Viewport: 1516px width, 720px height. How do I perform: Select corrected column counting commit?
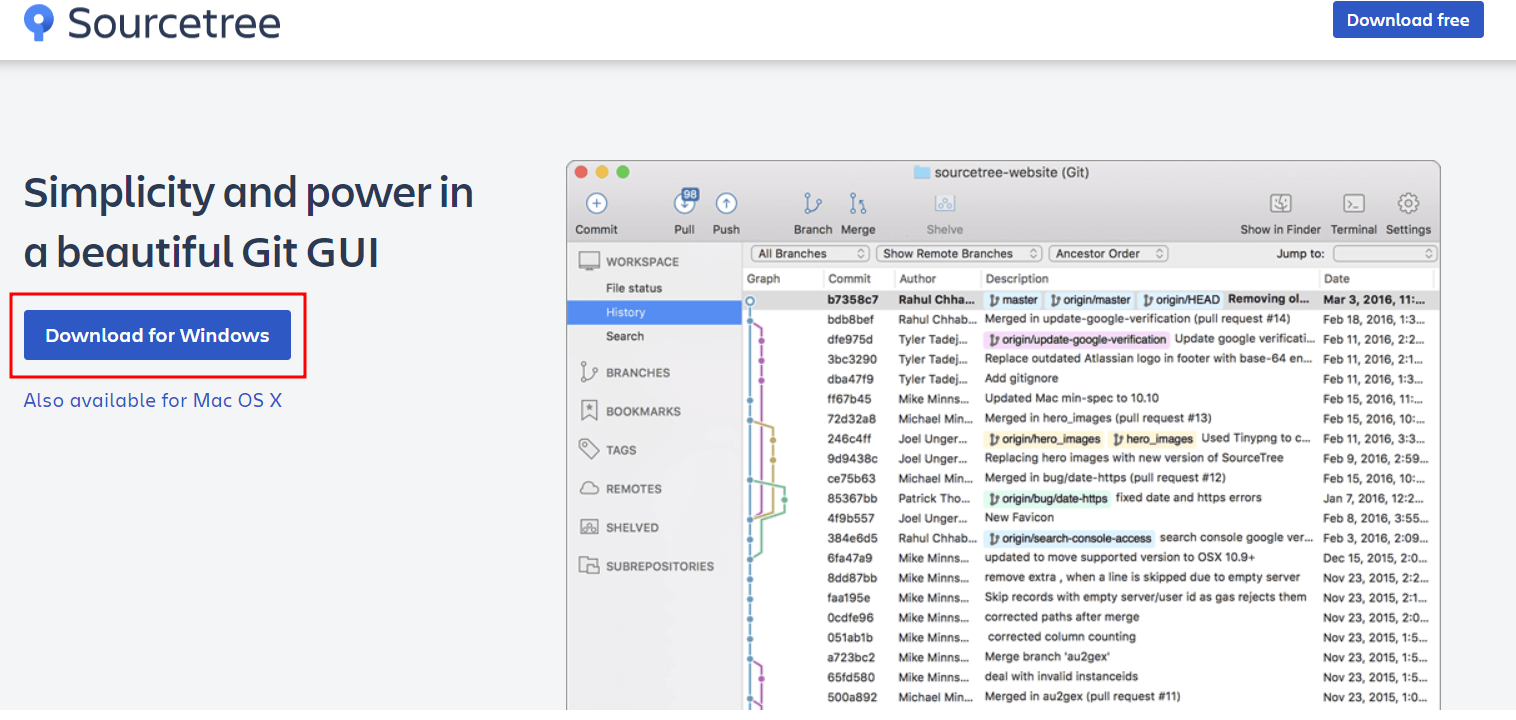click(x=1091, y=637)
